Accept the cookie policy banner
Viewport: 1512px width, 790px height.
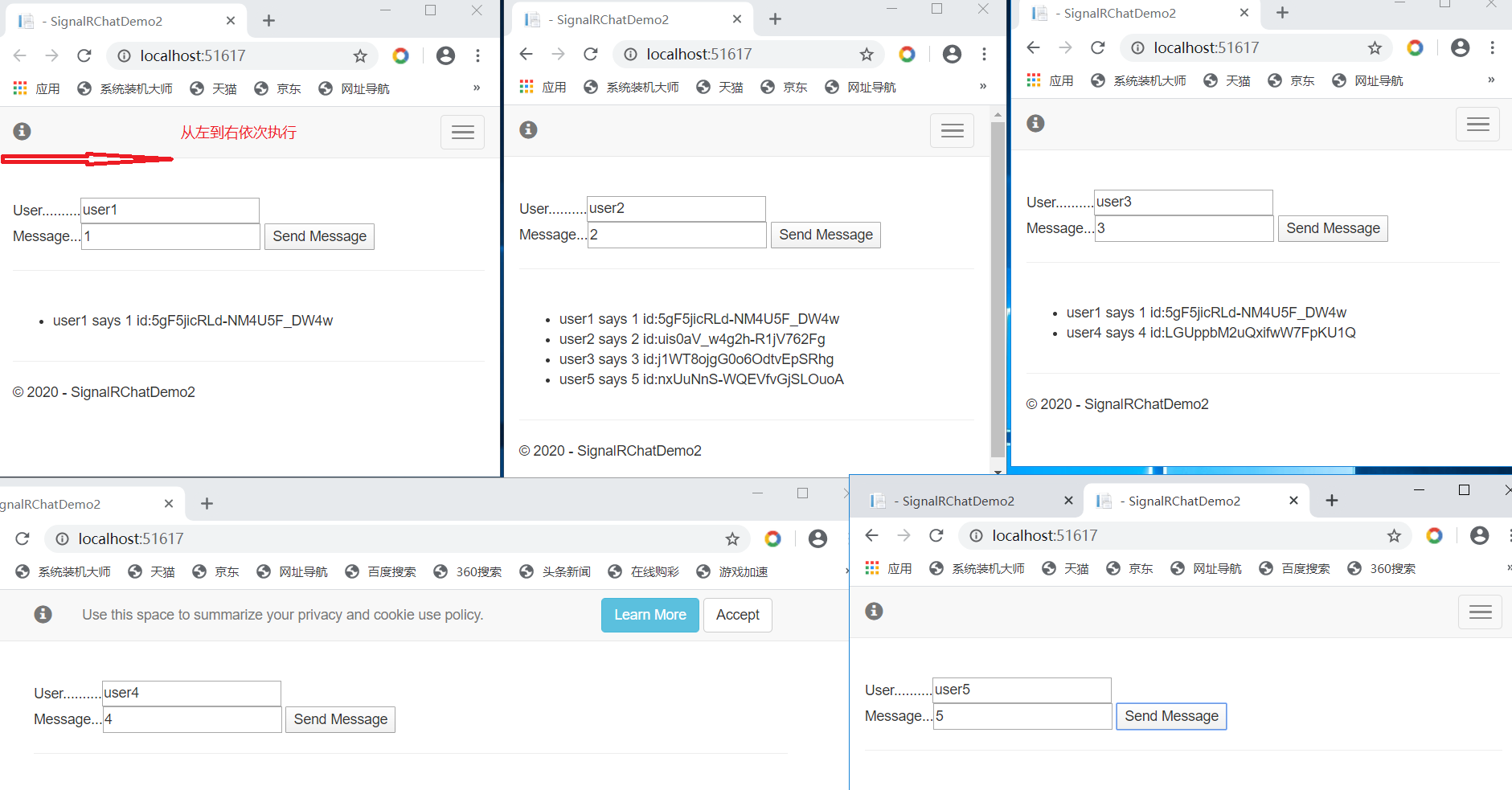click(737, 615)
